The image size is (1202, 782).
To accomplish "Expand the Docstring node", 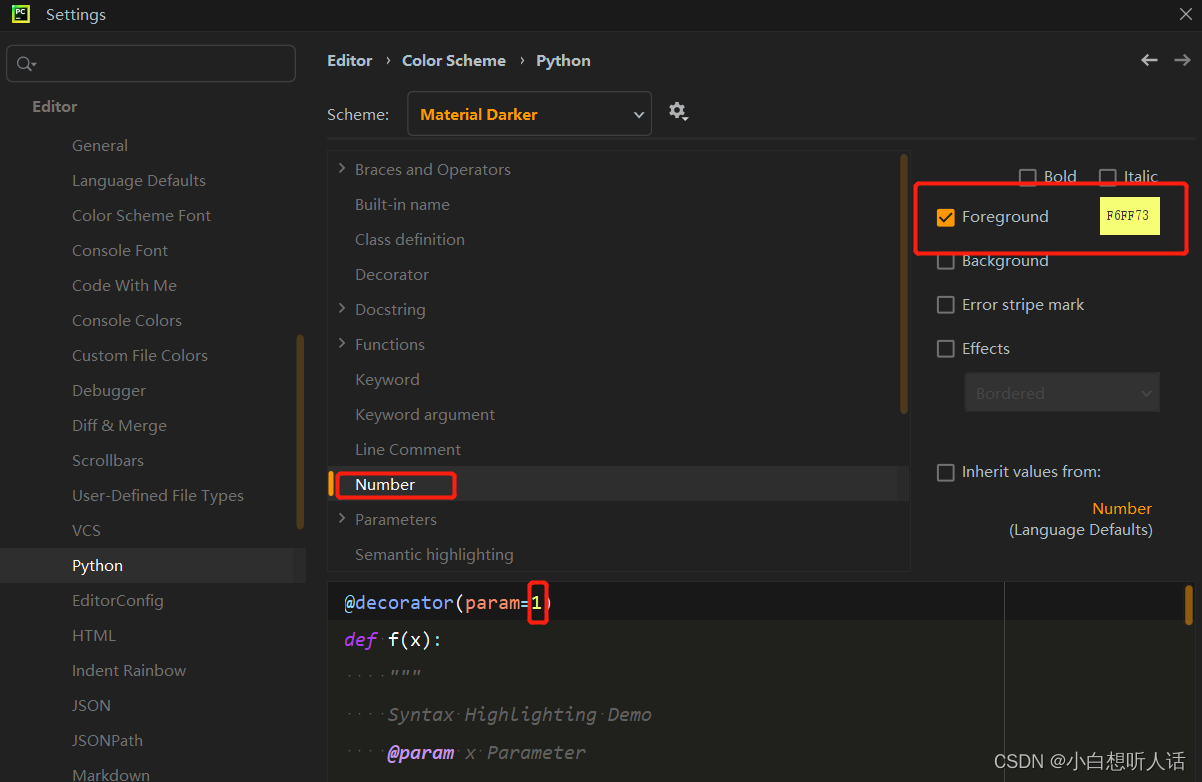I will click(342, 309).
